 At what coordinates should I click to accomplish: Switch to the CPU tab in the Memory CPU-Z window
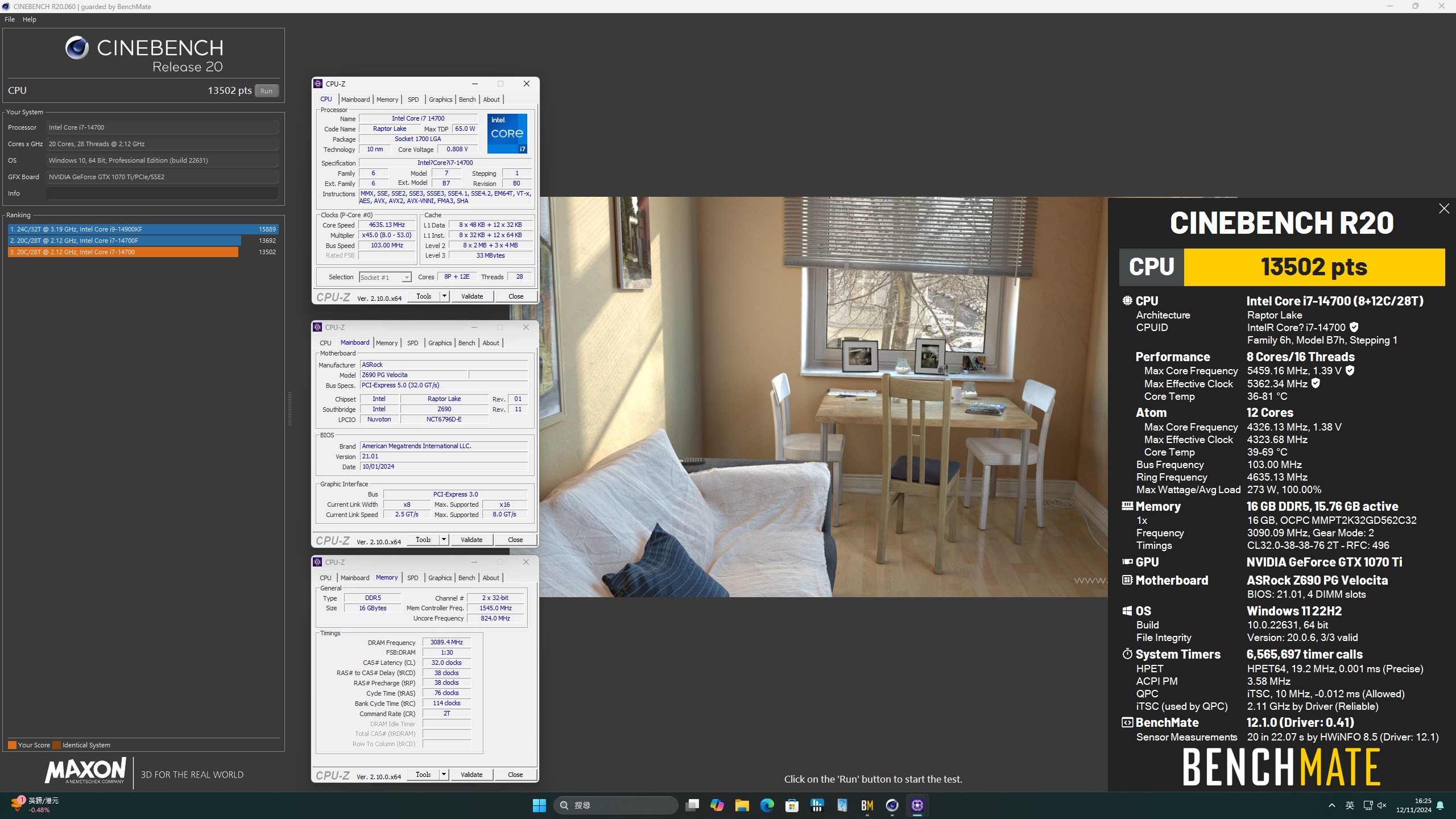[x=325, y=578]
